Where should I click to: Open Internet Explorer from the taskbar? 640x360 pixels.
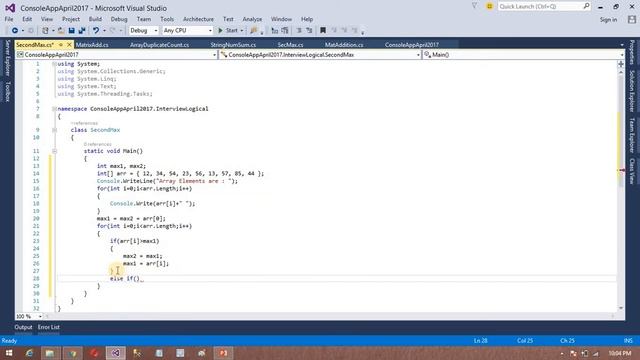coord(29,353)
